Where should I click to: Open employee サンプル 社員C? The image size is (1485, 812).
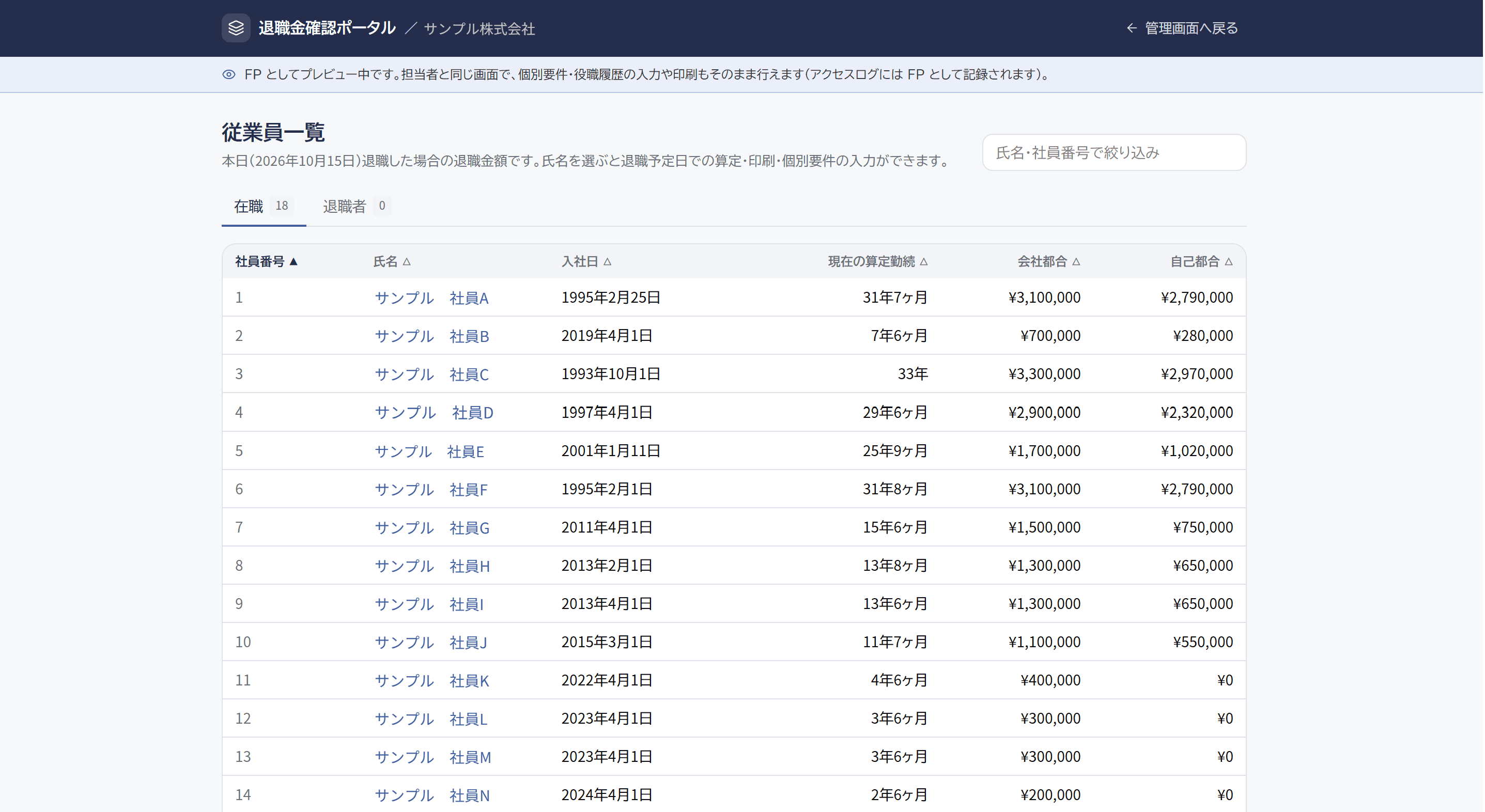pos(432,374)
